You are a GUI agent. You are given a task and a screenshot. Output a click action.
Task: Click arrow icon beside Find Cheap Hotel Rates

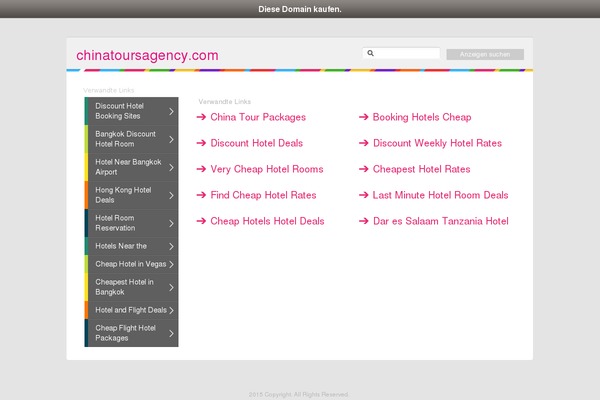click(x=201, y=195)
